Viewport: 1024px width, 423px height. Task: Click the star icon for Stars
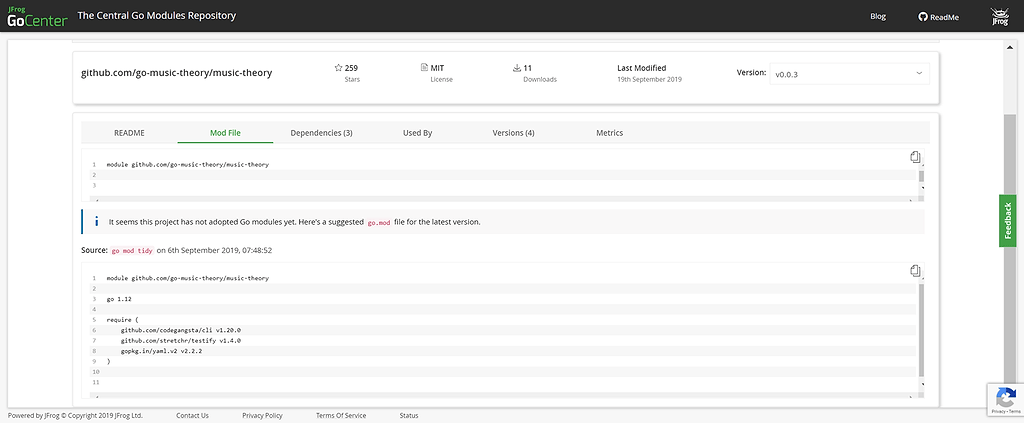pyautogui.click(x=338, y=67)
